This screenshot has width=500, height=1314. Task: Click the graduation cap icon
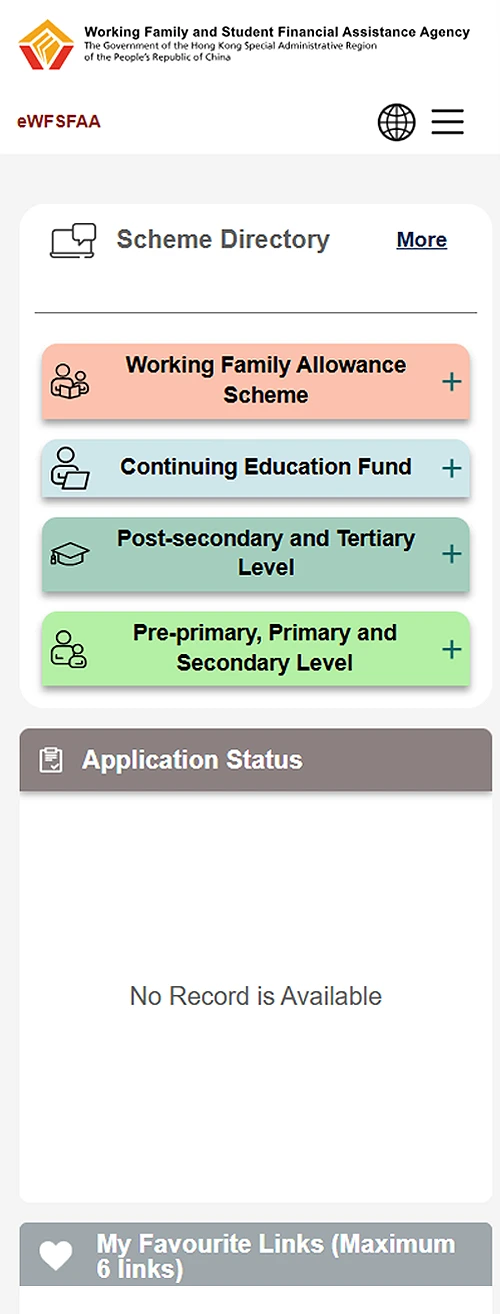tap(70, 554)
